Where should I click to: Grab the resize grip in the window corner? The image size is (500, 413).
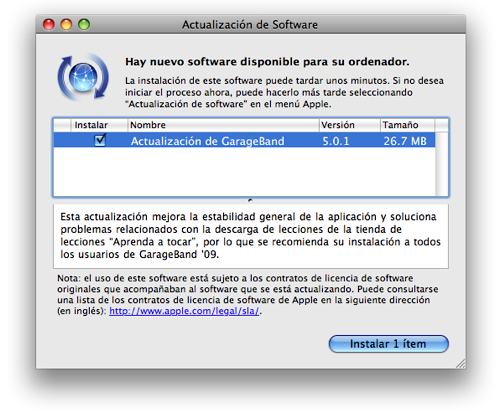pyautogui.click(x=461, y=363)
